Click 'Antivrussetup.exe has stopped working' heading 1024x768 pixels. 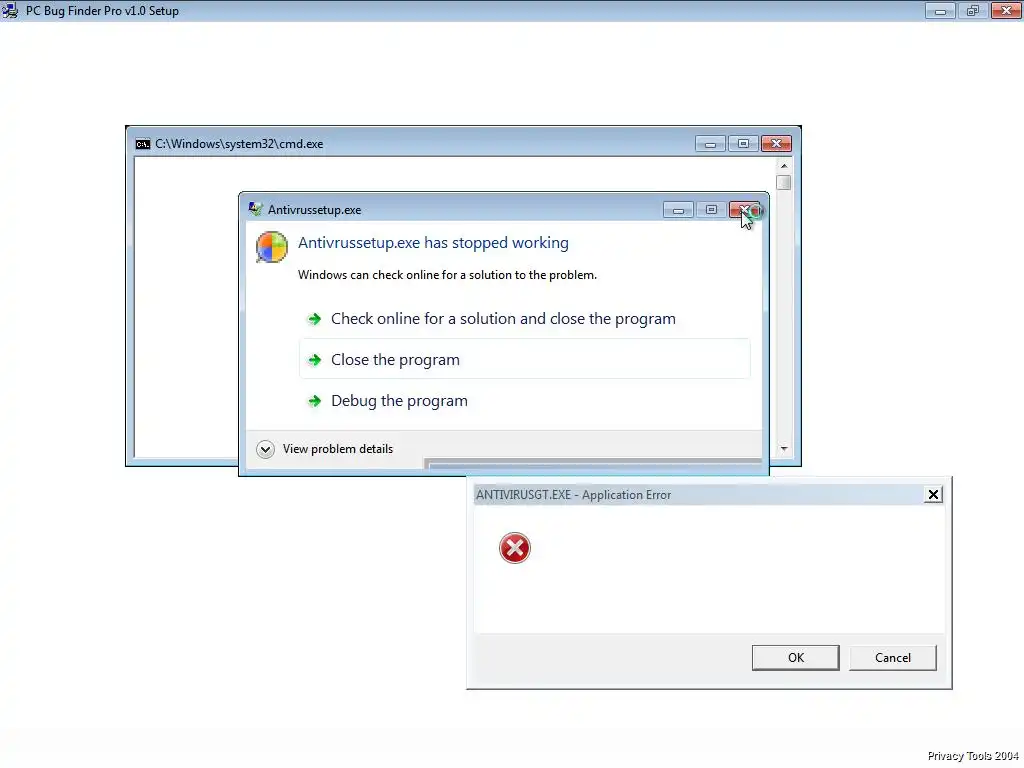pos(433,243)
